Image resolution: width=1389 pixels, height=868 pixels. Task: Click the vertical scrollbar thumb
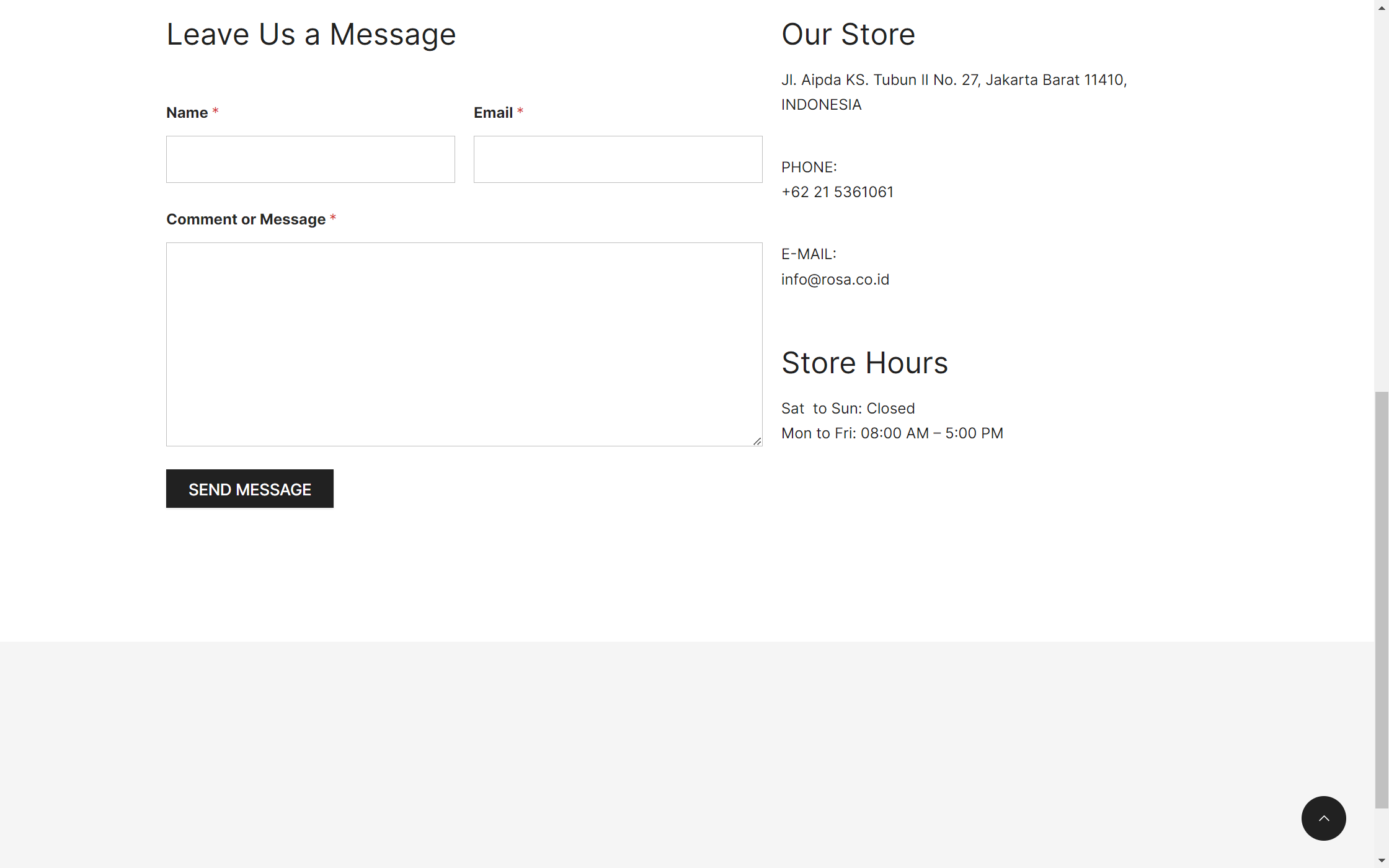[x=1382, y=599]
